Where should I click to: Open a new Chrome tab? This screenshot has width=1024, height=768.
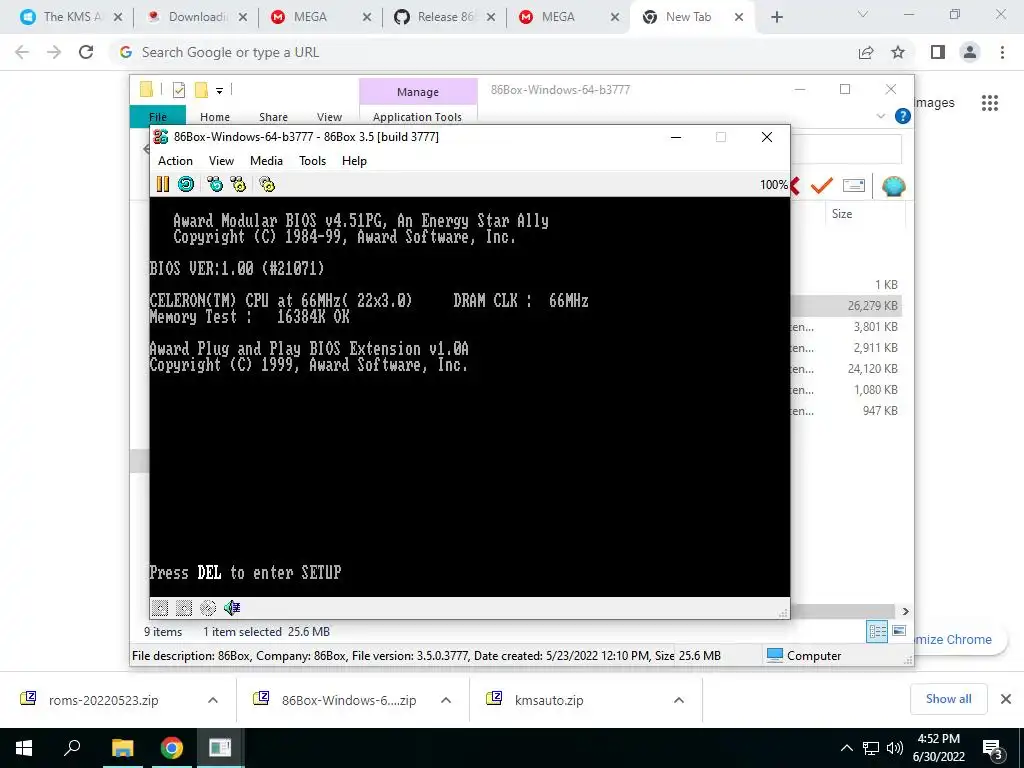click(776, 17)
